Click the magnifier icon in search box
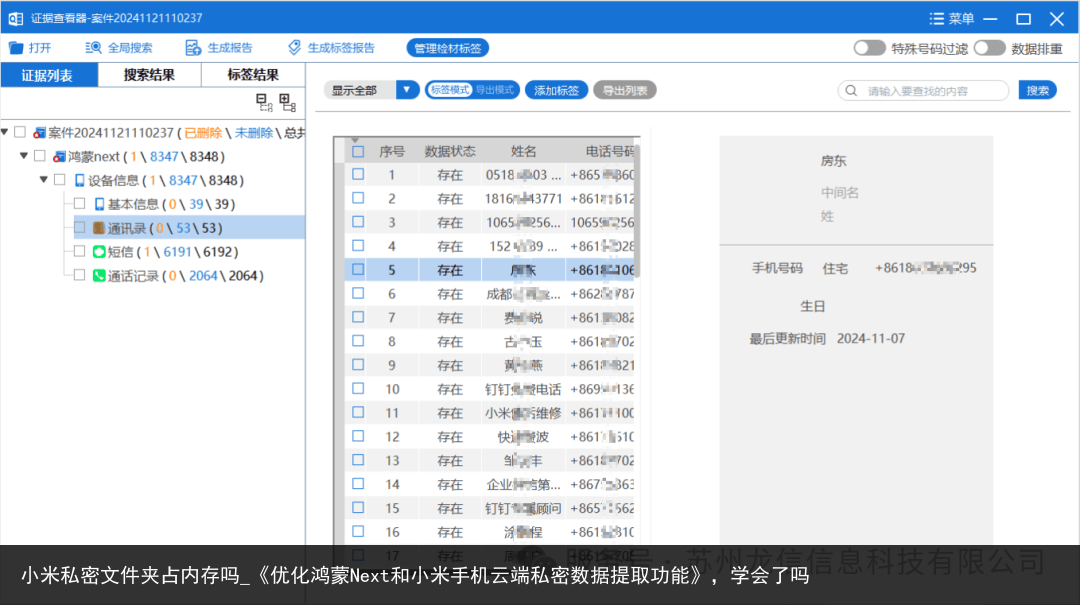The image size is (1080, 605). (x=851, y=91)
